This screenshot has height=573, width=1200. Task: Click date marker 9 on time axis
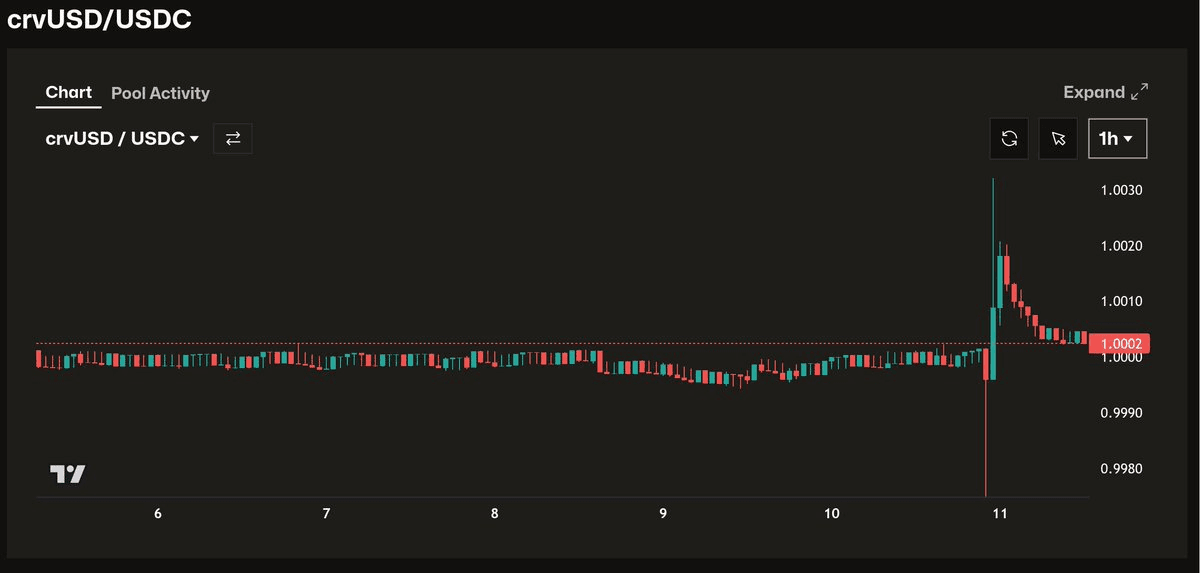(x=663, y=513)
